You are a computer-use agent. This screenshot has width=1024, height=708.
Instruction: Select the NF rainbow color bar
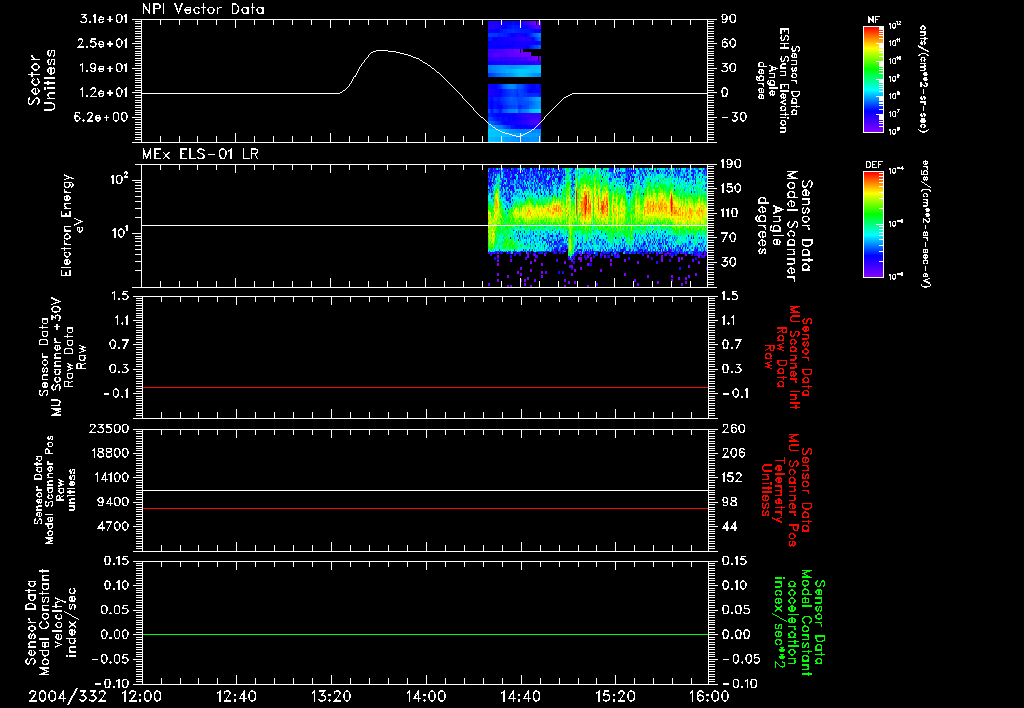pyautogui.click(x=873, y=78)
